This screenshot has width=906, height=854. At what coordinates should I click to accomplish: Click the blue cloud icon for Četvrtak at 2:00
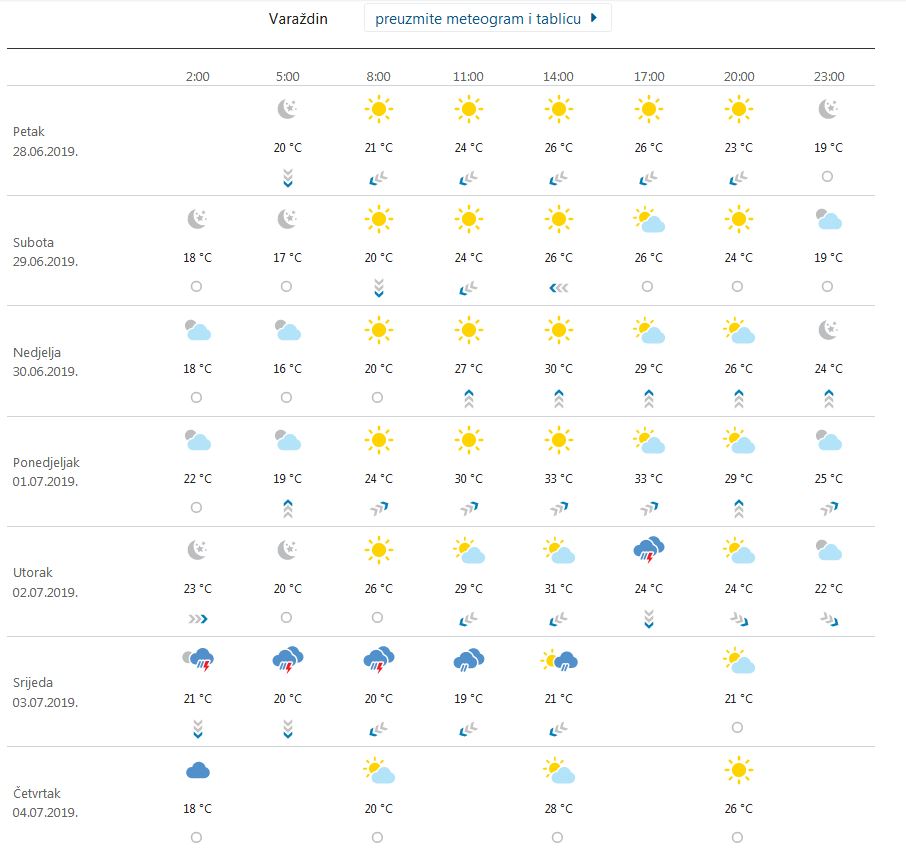point(197,770)
